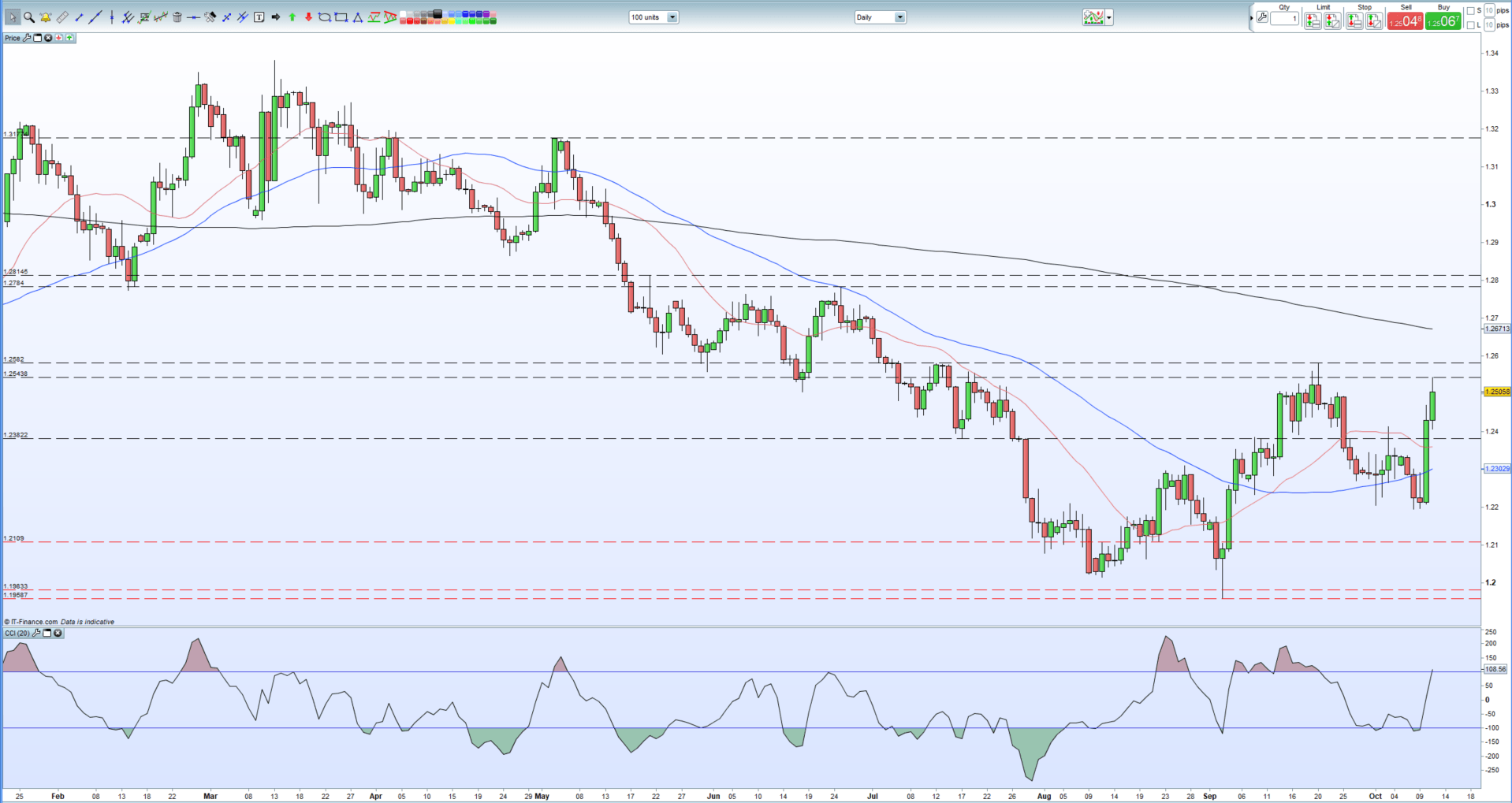1512x803 pixels.
Task: Click the IT-Finance.com copyright text
Action: coord(32,622)
